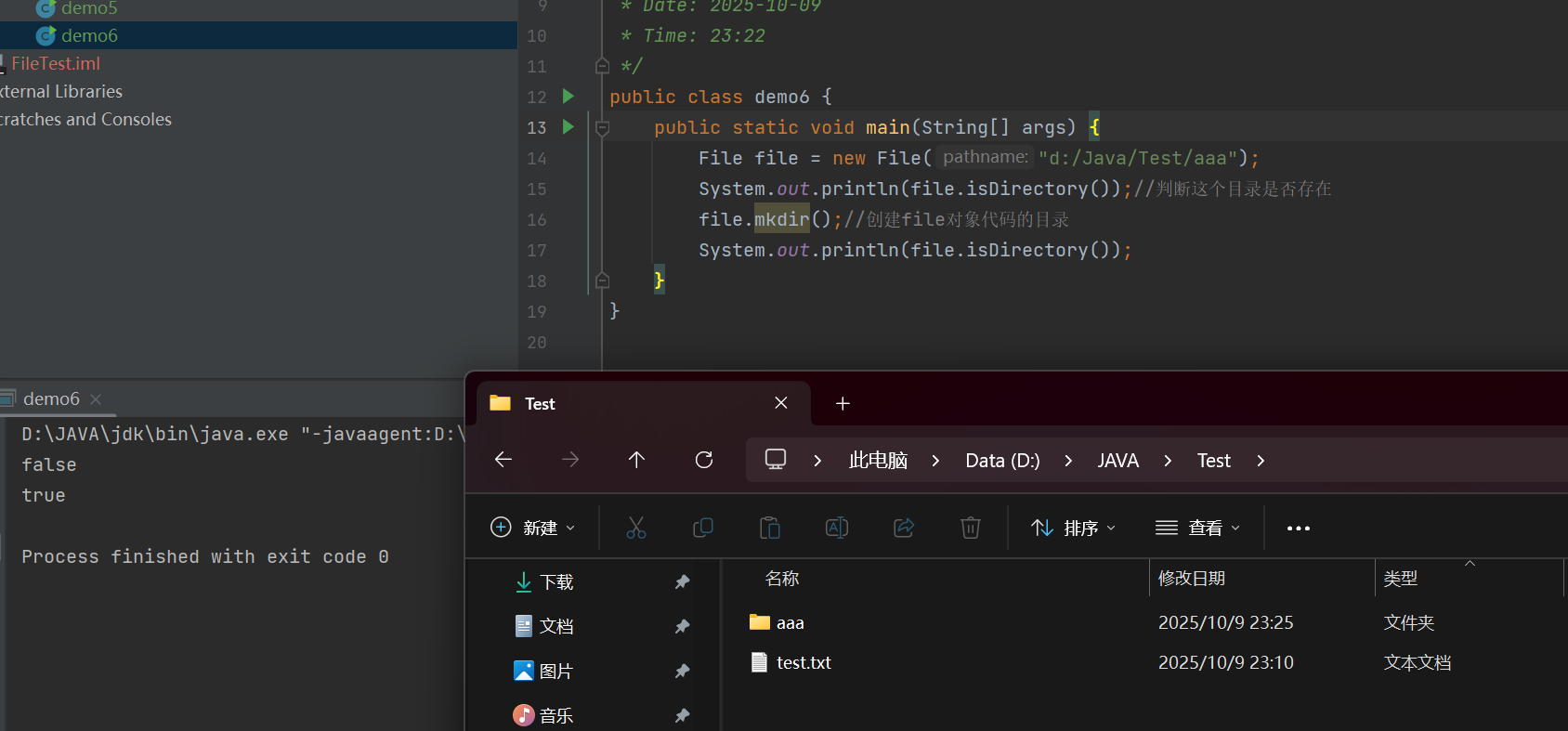Navigate to Data (D:) breadcrumb
The image size is (1568, 731).
1002,461
